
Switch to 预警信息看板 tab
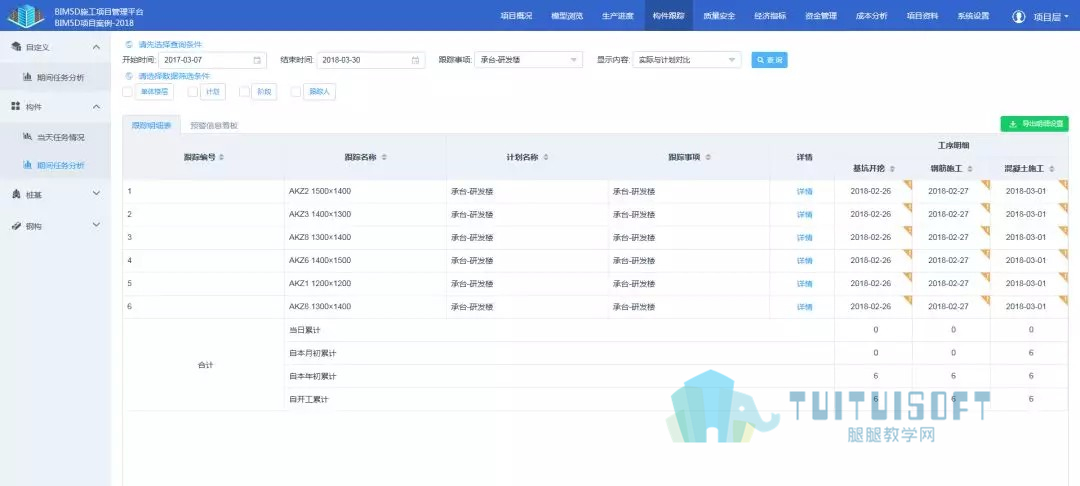coord(214,125)
